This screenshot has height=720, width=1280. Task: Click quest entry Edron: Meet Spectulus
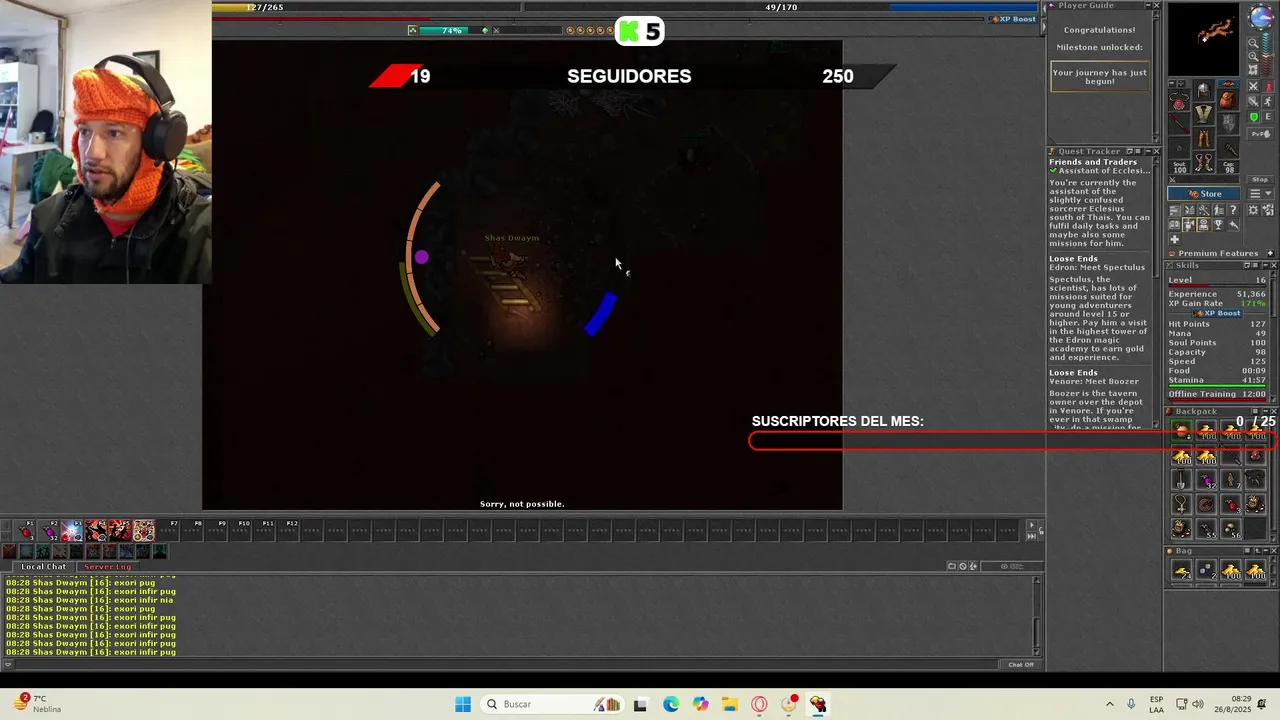1097,268
